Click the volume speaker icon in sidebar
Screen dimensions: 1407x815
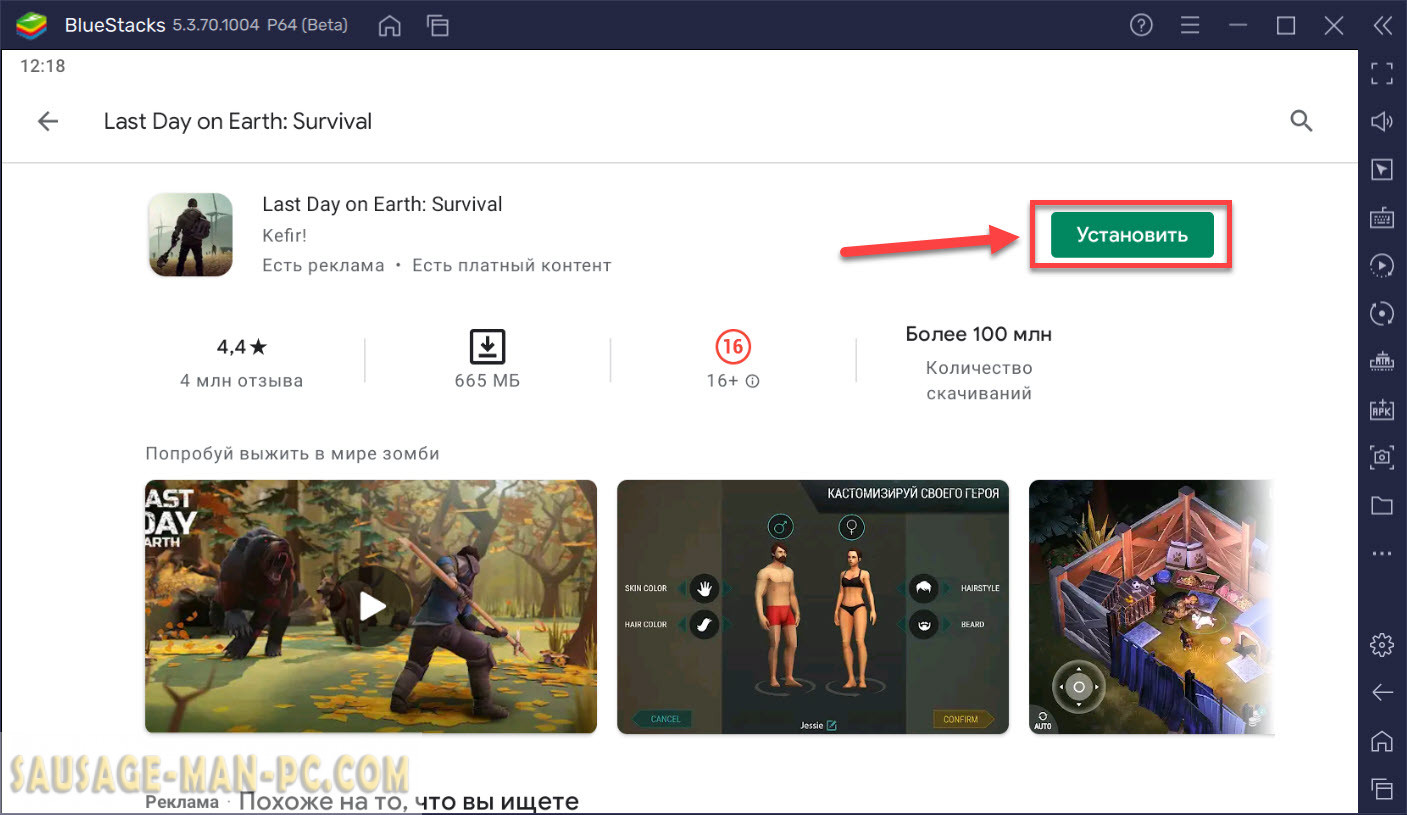tap(1382, 121)
